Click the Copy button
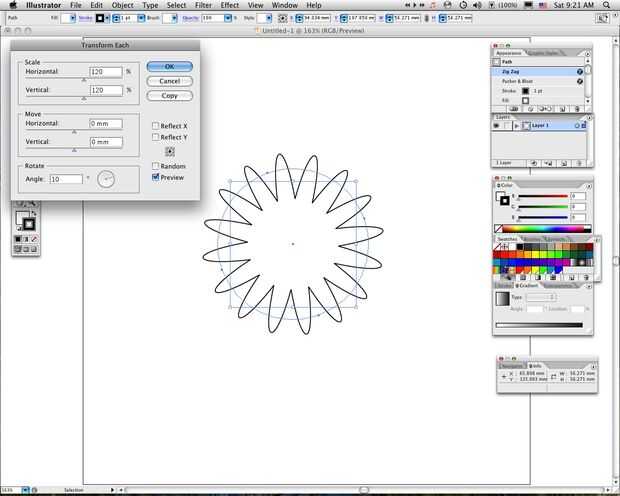620x496 pixels. coord(170,96)
